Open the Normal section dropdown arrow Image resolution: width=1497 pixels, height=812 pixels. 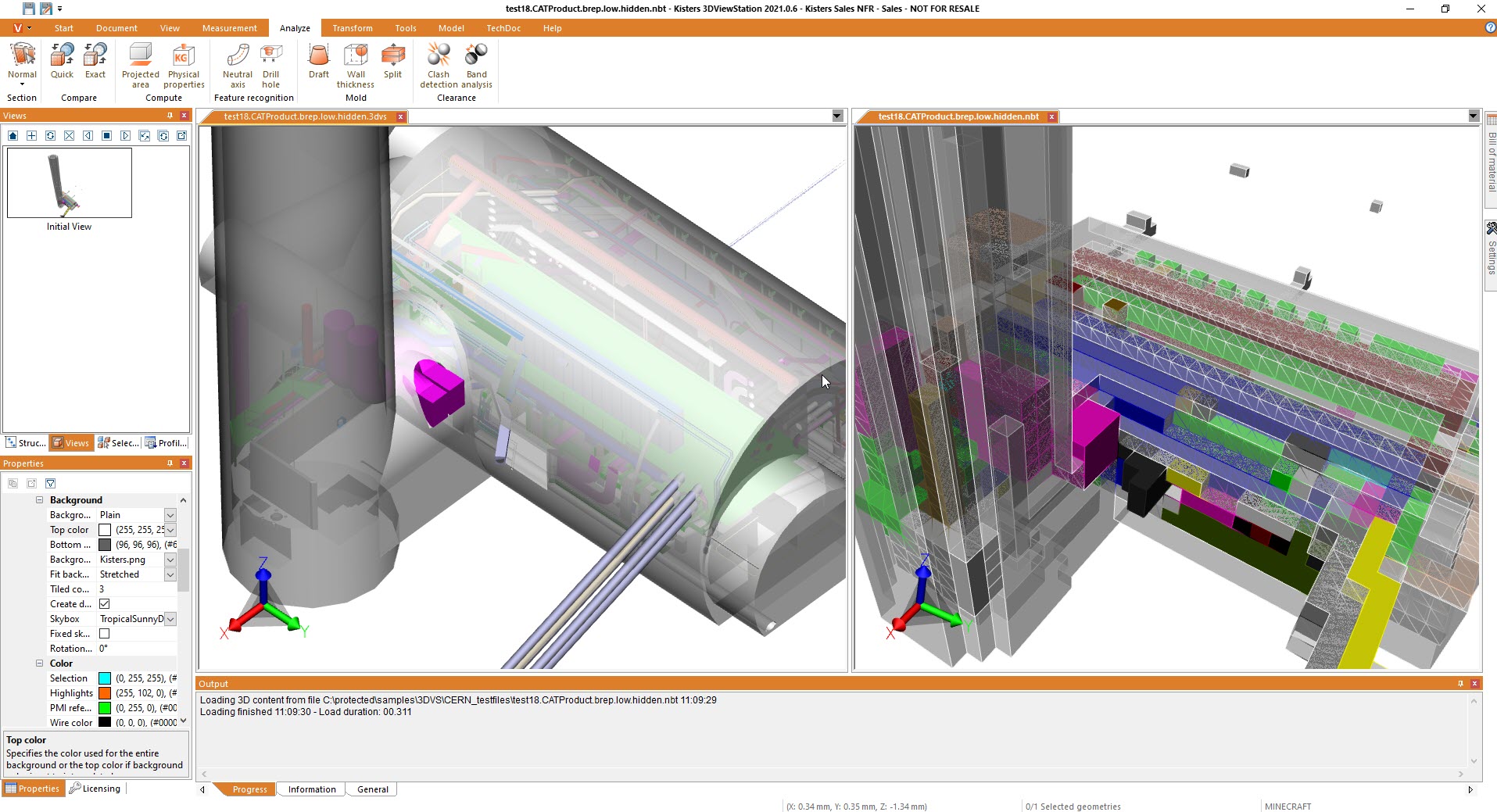coord(22,84)
